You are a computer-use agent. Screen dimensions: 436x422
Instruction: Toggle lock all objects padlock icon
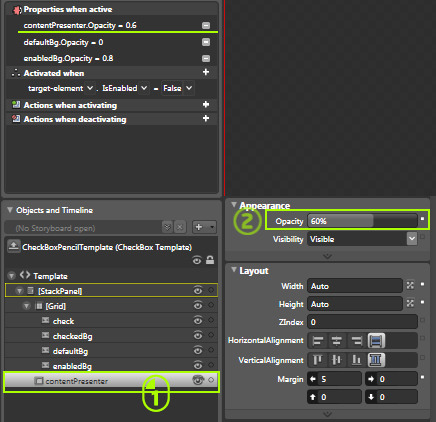210,260
